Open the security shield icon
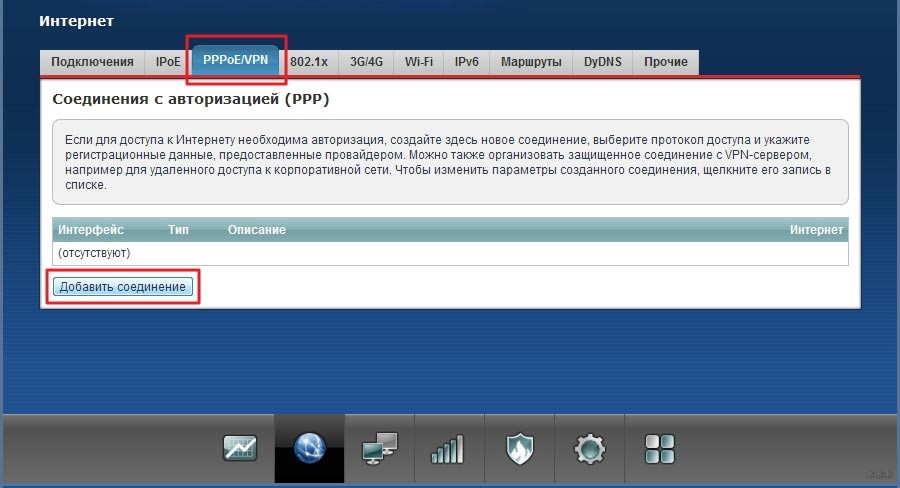This screenshot has height=488, width=900. point(519,449)
